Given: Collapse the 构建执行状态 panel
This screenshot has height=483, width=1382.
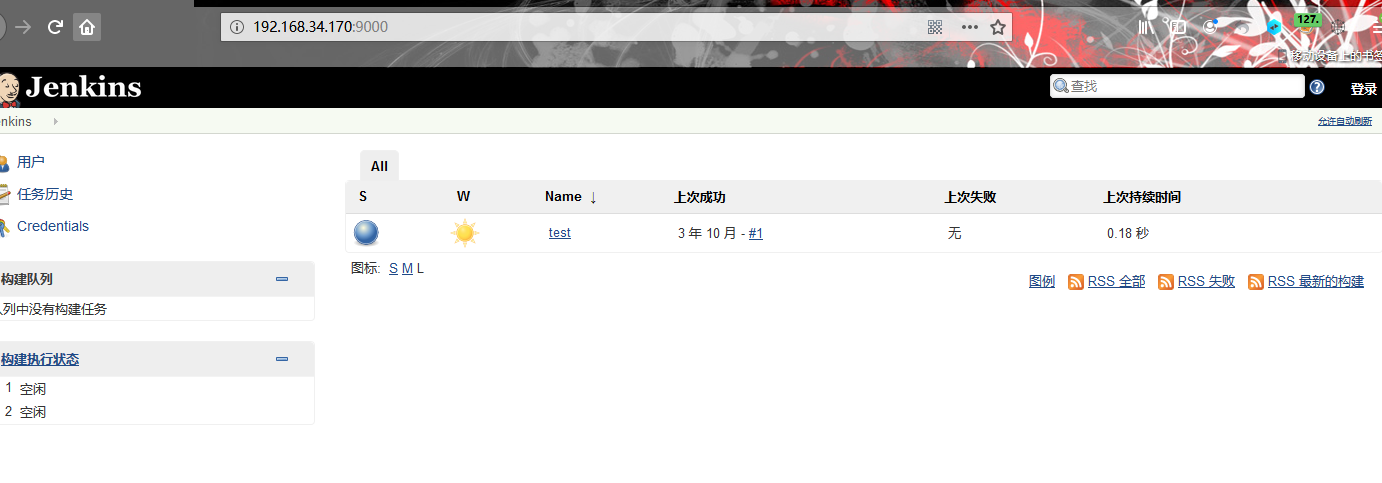Looking at the screenshot, I should (282, 359).
